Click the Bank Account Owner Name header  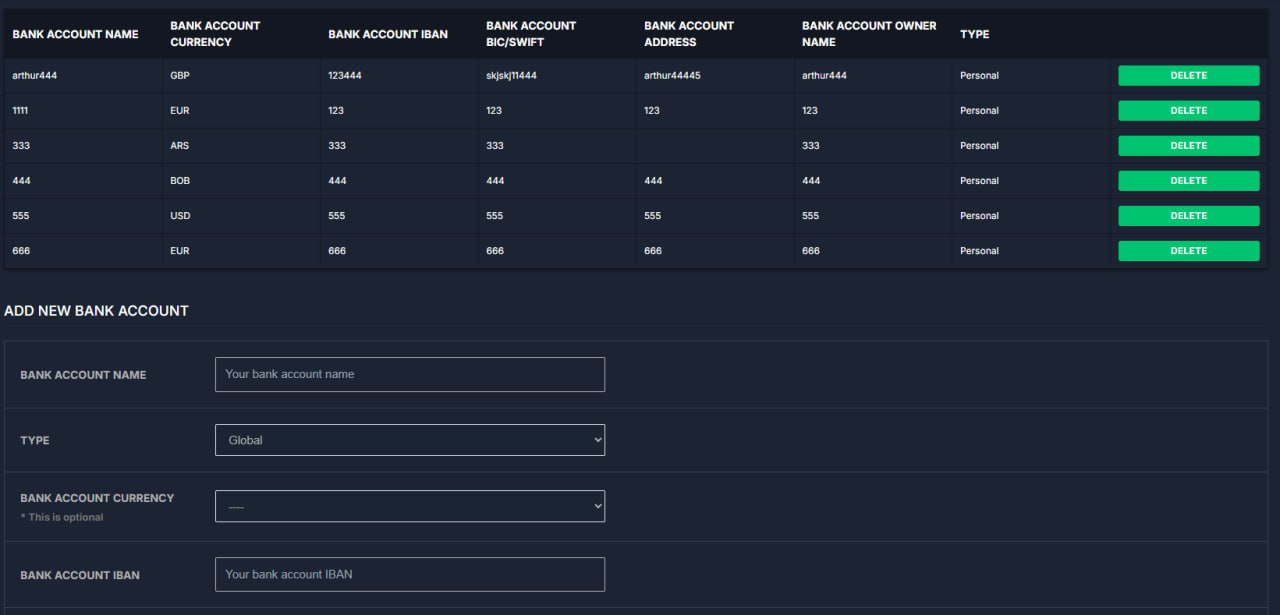click(x=869, y=34)
